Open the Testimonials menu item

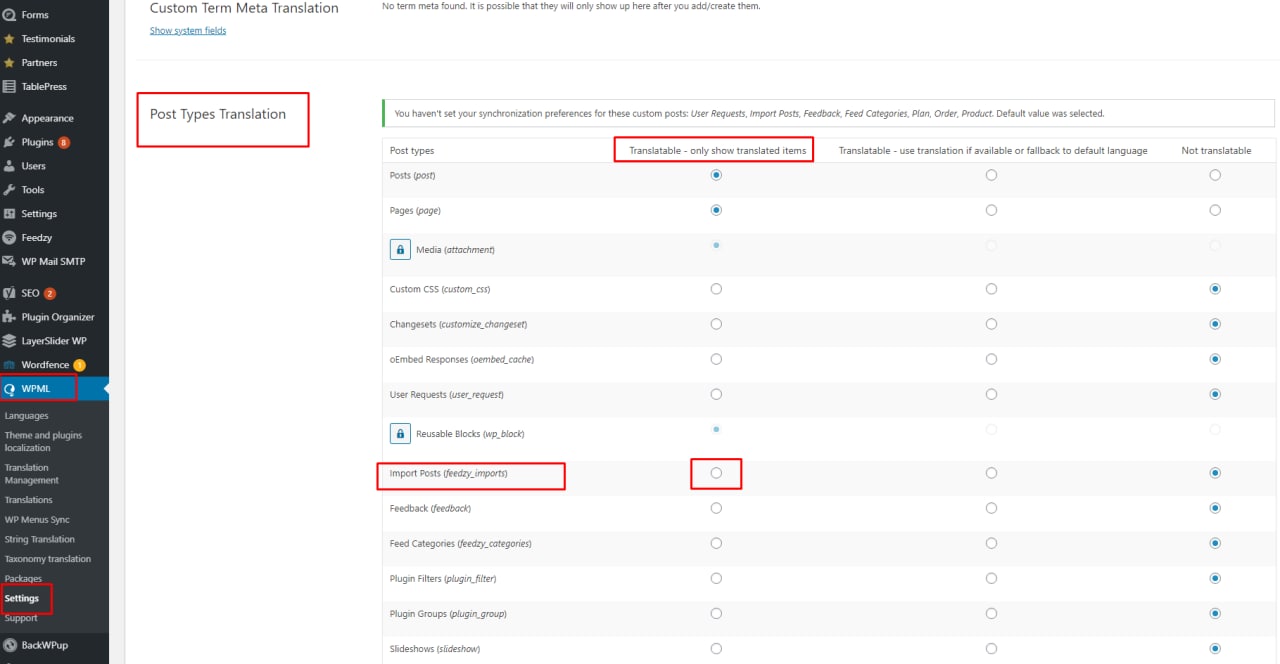54,39
